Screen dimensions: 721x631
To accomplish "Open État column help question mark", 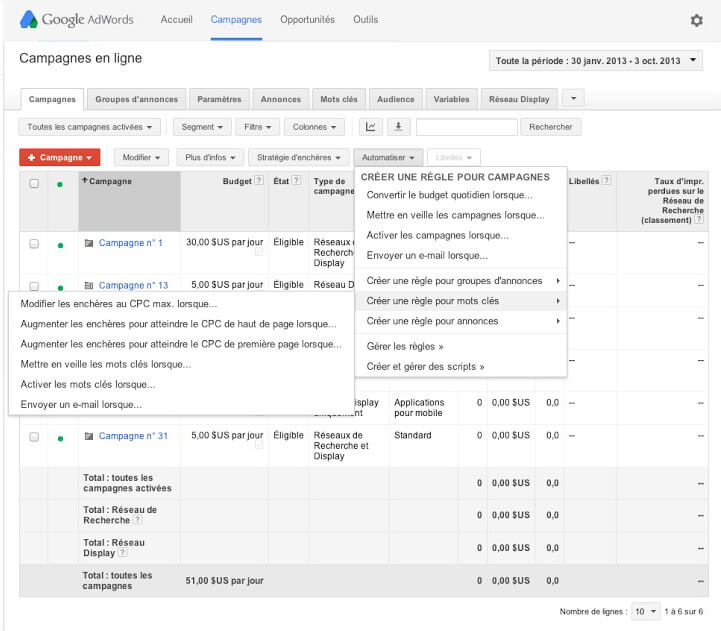I will pyautogui.click(x=297, y=180).
